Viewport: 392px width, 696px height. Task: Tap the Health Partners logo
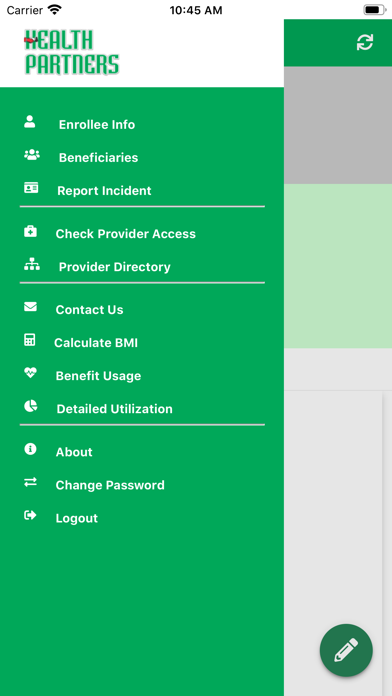click(71, 52)
